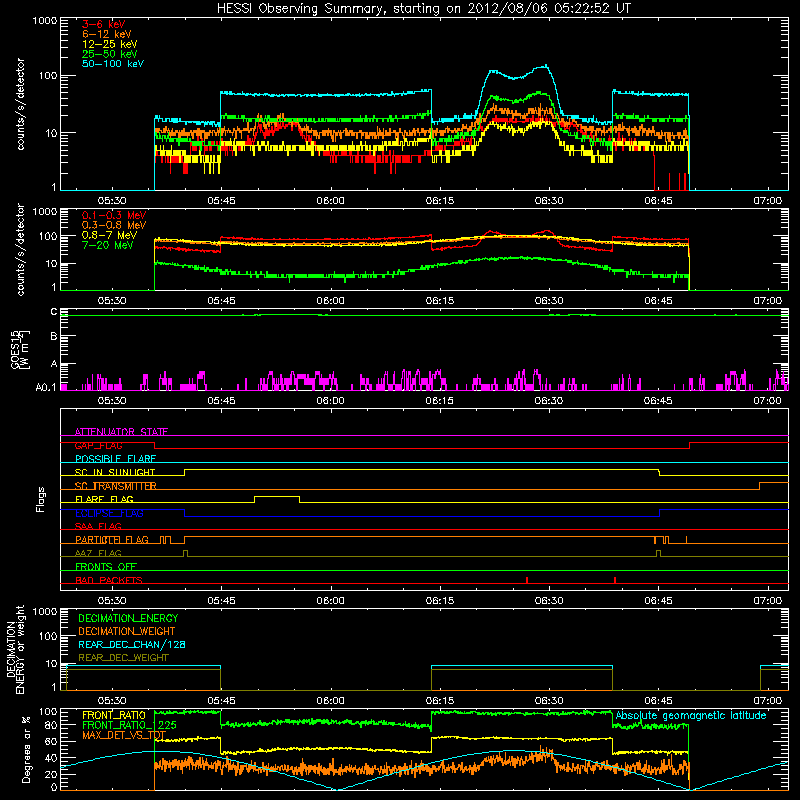Click the DECIMATION_WEIGHT legend label

(127, 631)
